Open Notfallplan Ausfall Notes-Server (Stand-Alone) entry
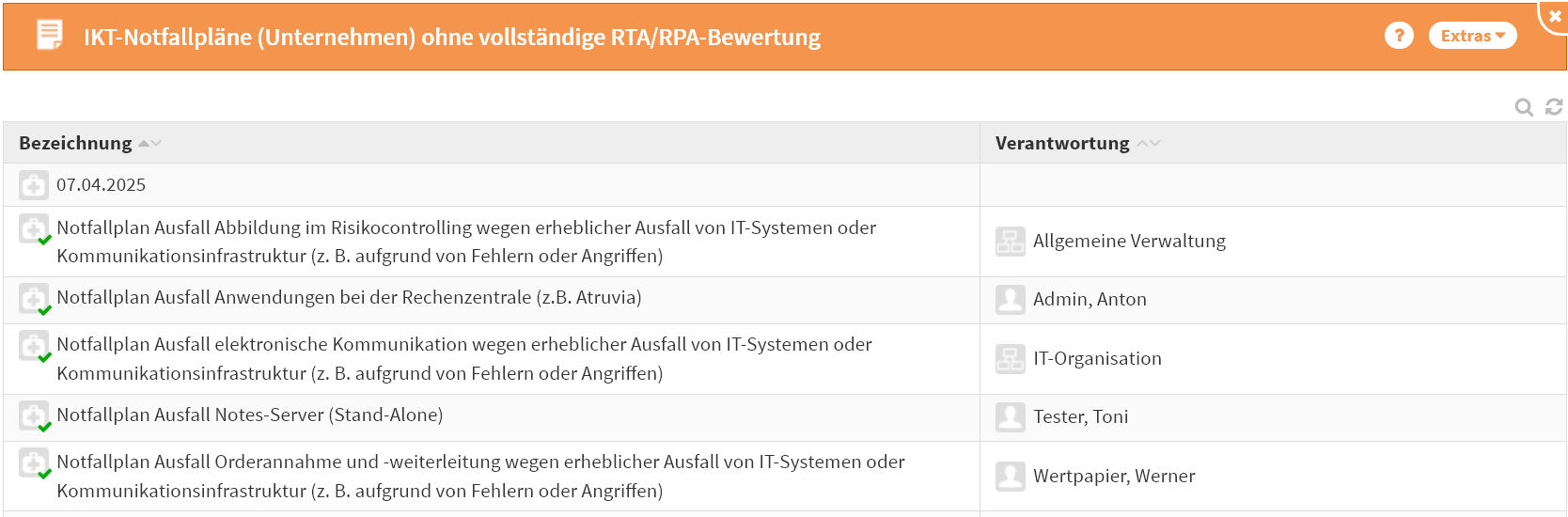1568x517 pixels. click(x=249, y=415)
